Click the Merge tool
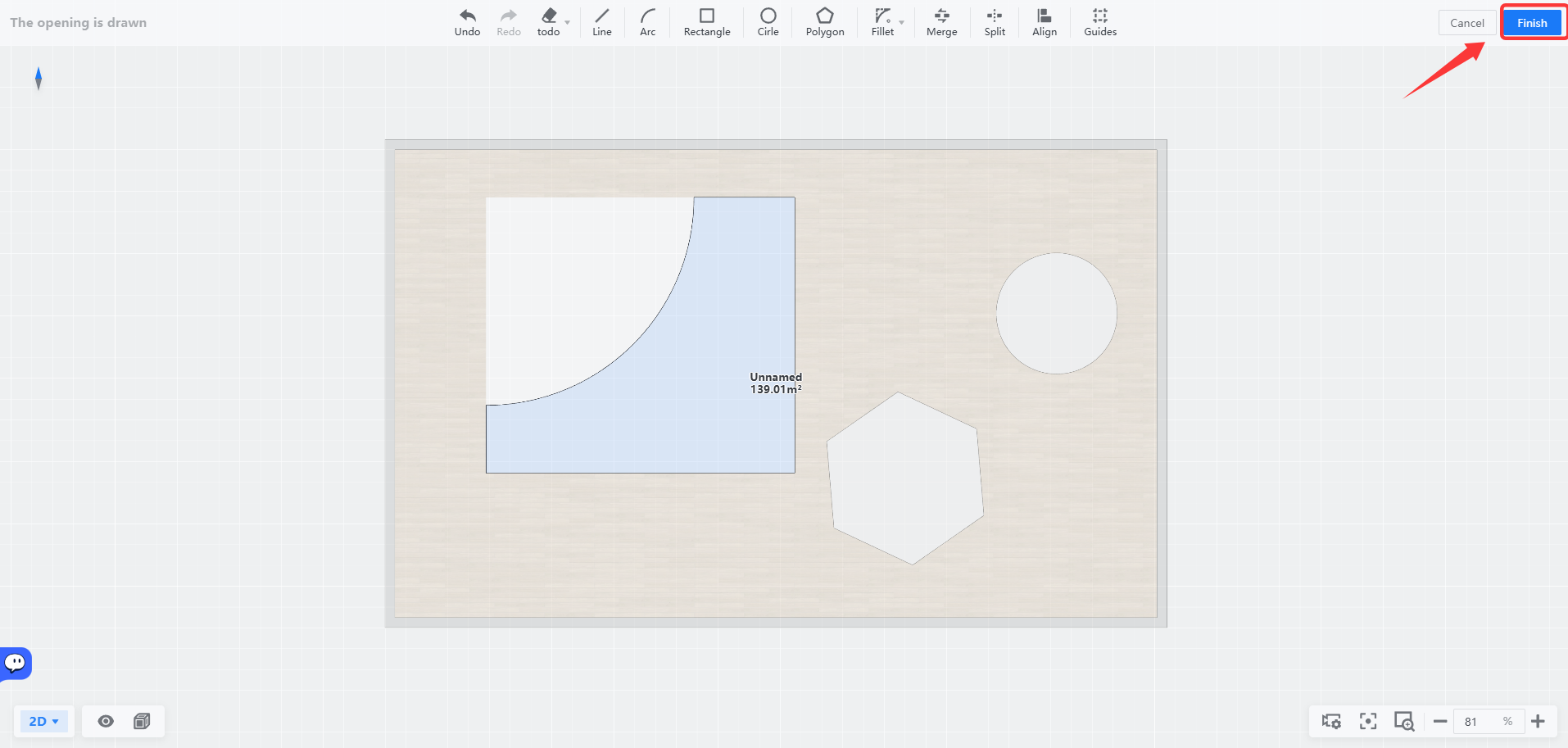Screen dimensions: 1568x748 941,22
